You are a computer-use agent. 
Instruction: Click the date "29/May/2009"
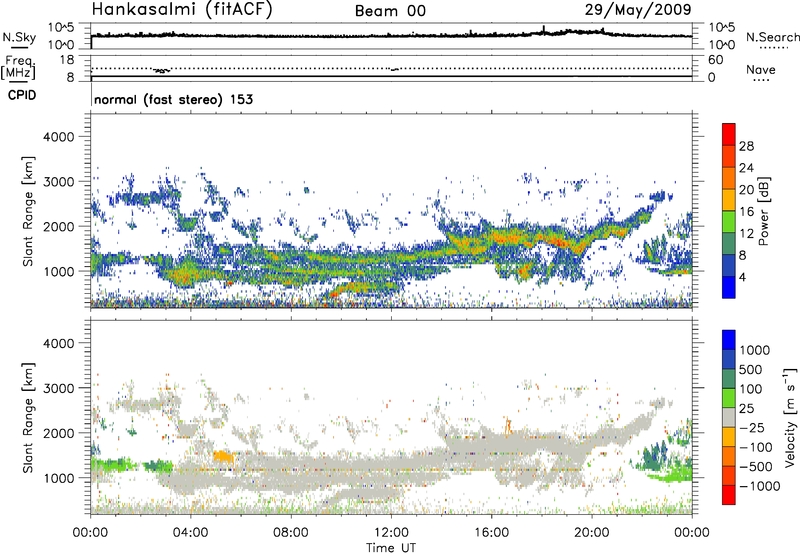pyautogui.click(x=638, y=9)
